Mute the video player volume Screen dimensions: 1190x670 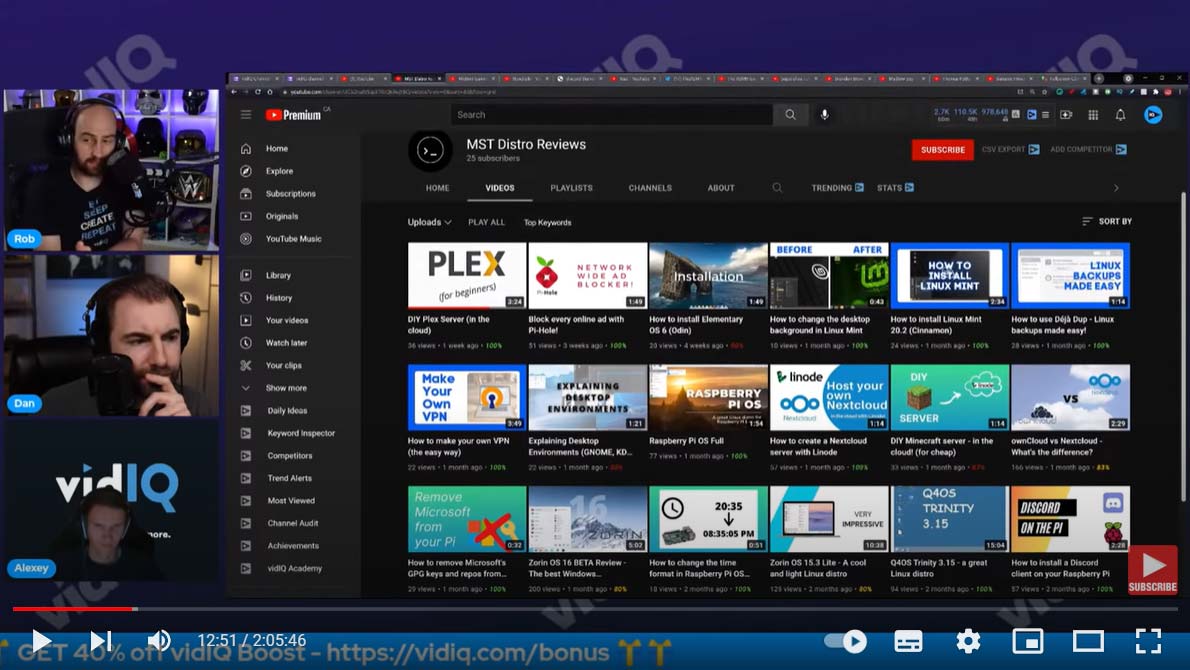point(159,641)
